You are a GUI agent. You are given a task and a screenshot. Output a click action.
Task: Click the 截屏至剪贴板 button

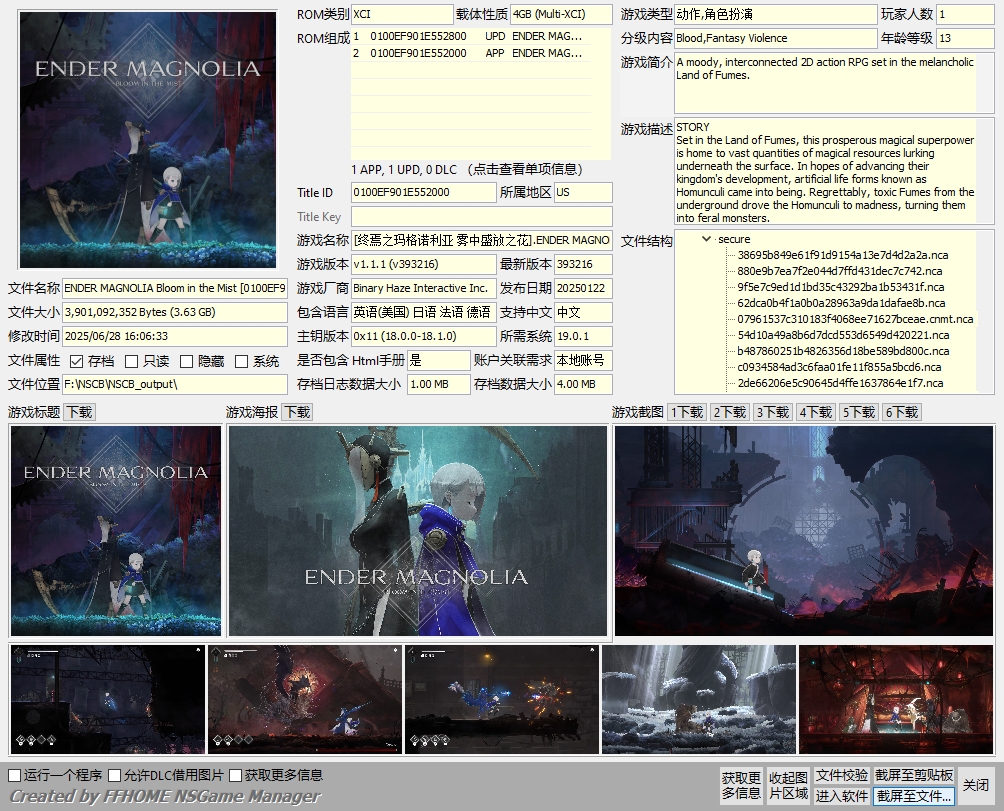(914, 776)
